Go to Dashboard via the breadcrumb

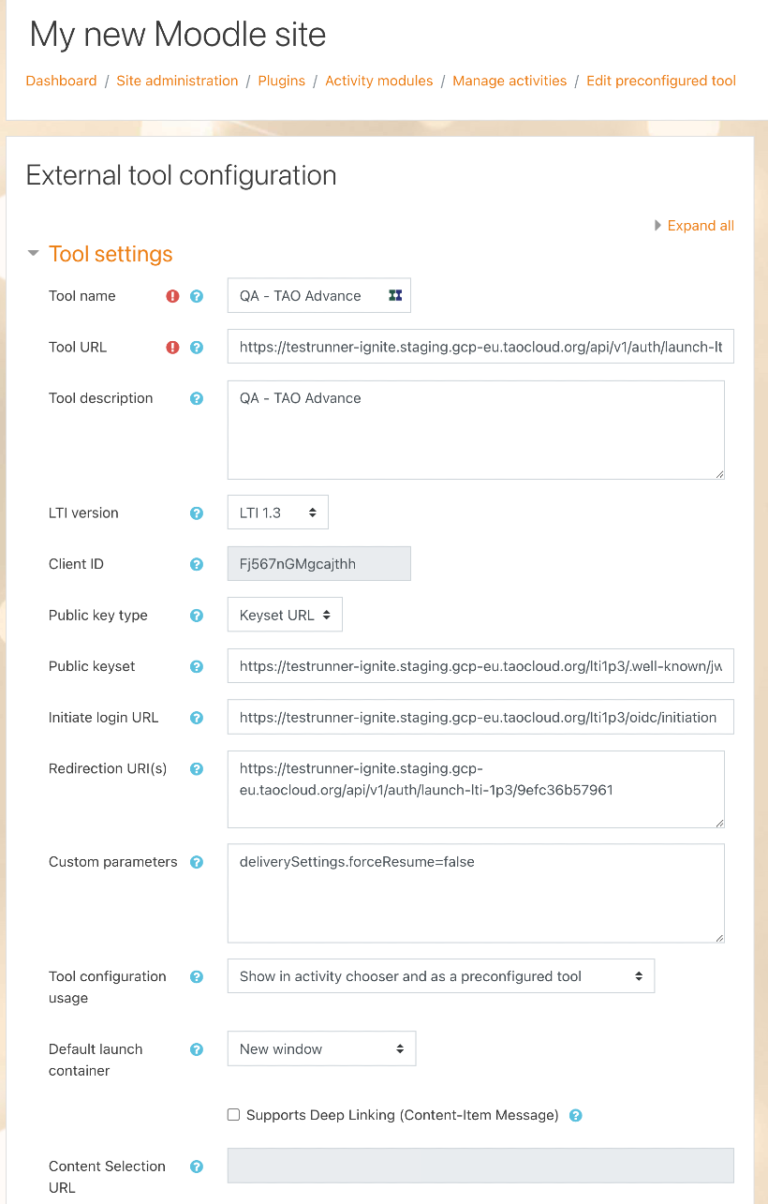pos(61,80)
